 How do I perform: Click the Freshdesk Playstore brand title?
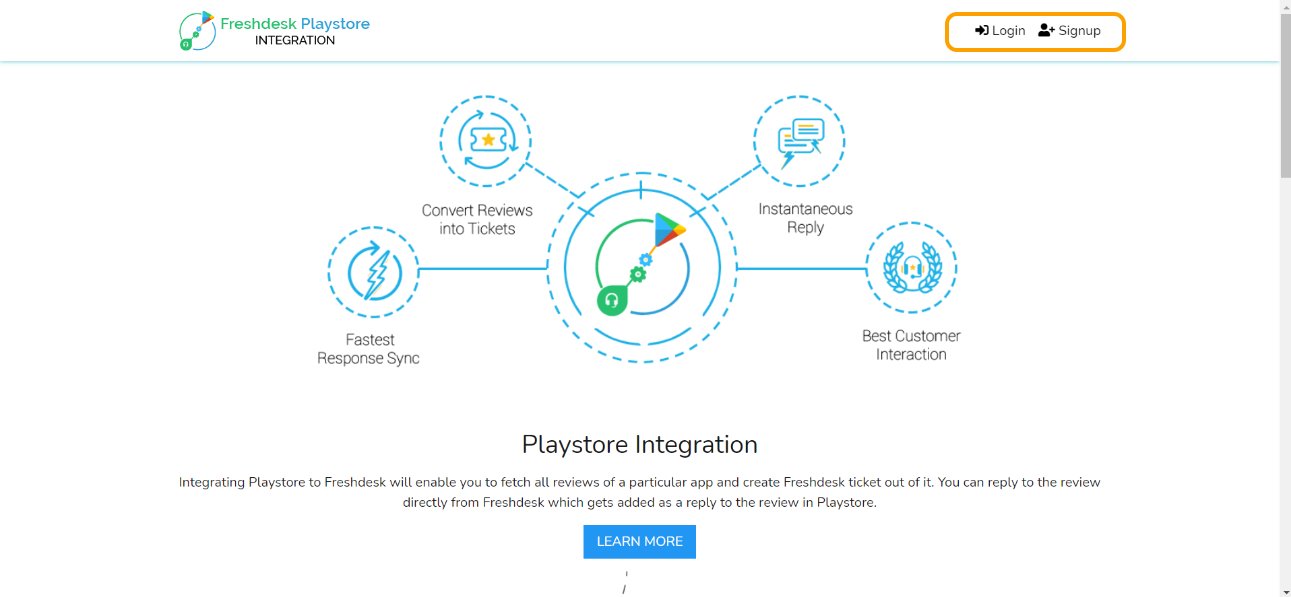tap(295, 23)
